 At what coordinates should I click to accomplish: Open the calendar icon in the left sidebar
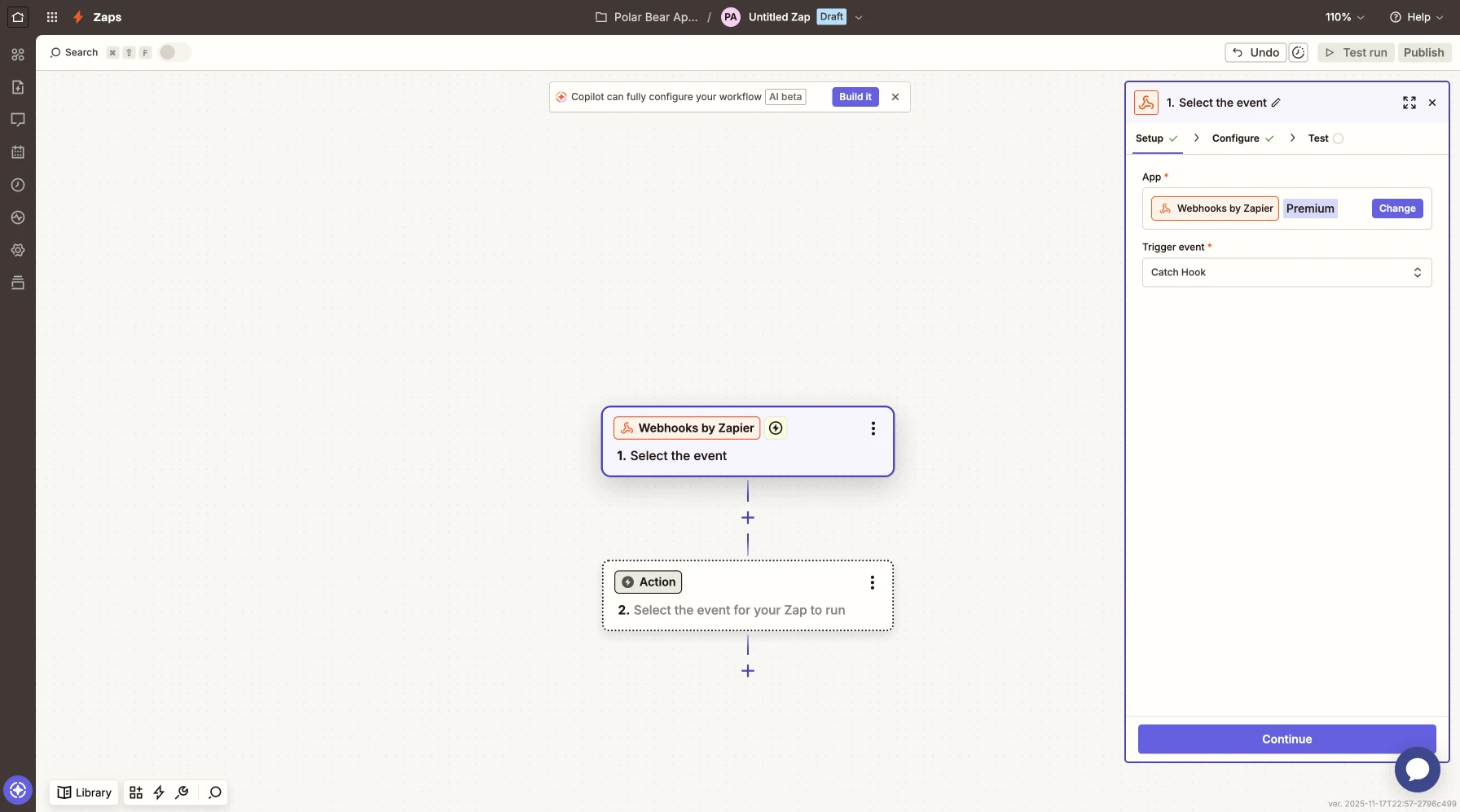pyautogui.click(x=18, y=152)
